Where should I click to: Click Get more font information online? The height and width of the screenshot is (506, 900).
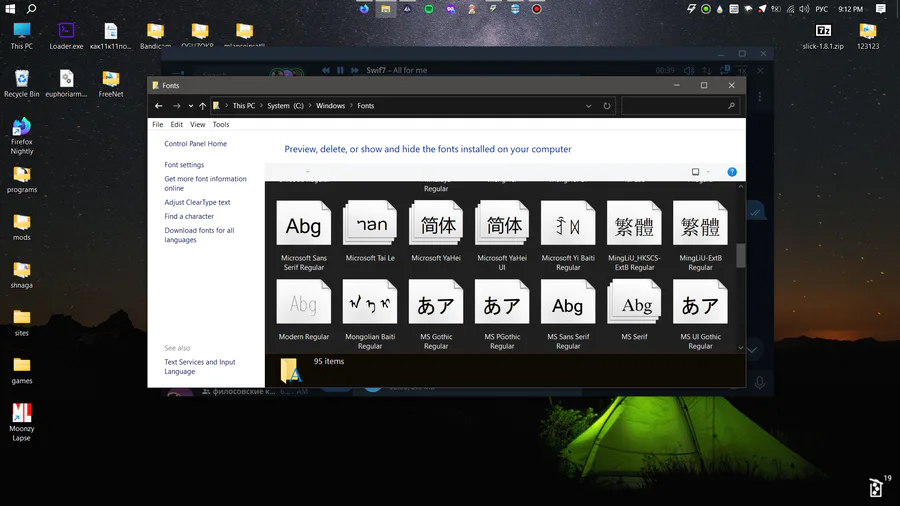[x=205, y=184]
